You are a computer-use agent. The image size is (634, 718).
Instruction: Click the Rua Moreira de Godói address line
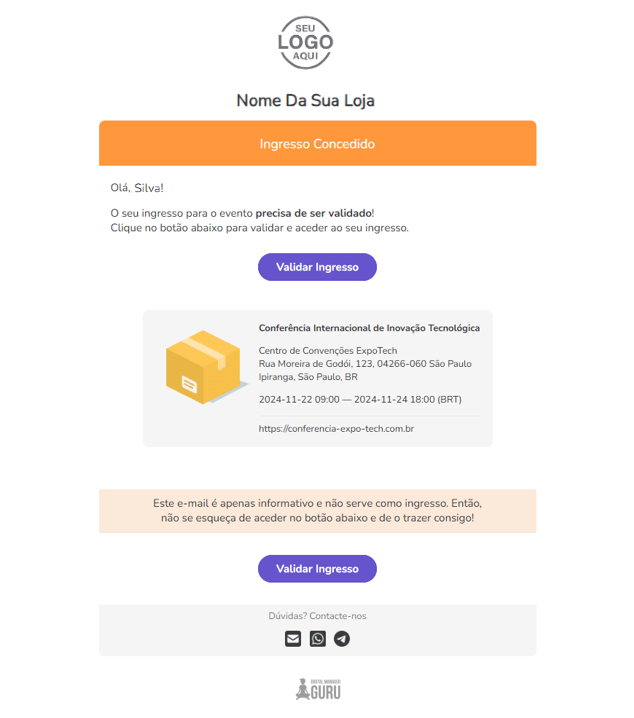(365, 364)
